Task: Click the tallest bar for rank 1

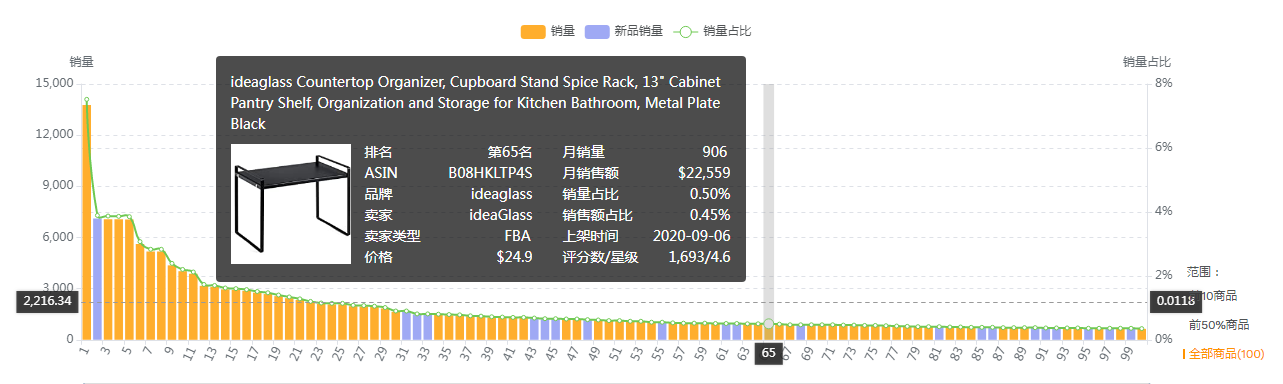Action: 86,222
